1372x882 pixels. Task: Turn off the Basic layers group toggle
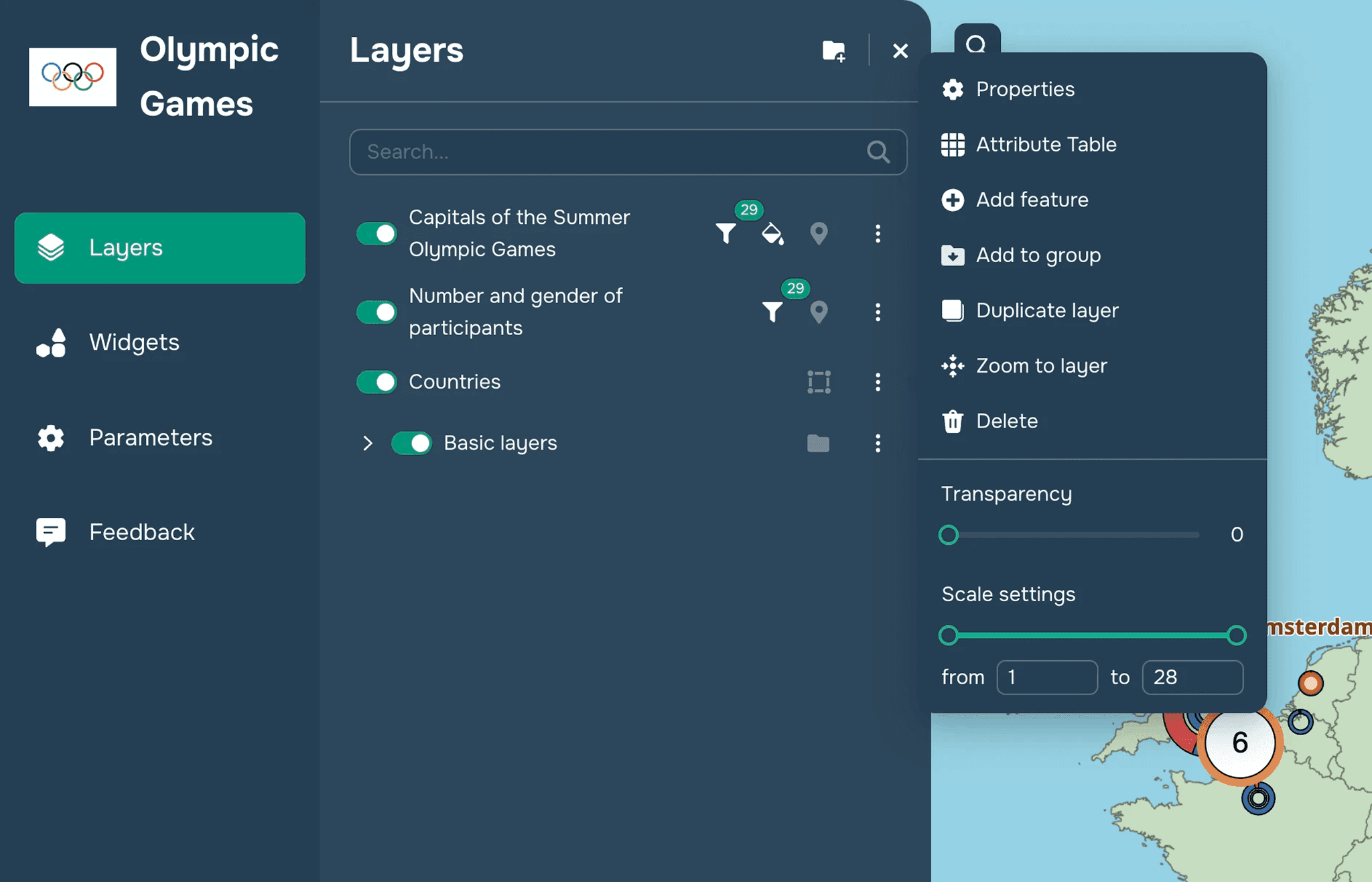pos(411,443)
